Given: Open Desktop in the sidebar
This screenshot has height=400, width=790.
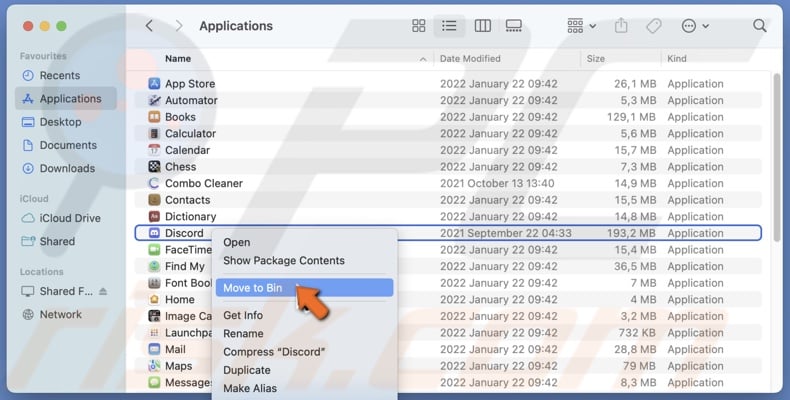Looking at the screenshot, I should coord(60,122).
